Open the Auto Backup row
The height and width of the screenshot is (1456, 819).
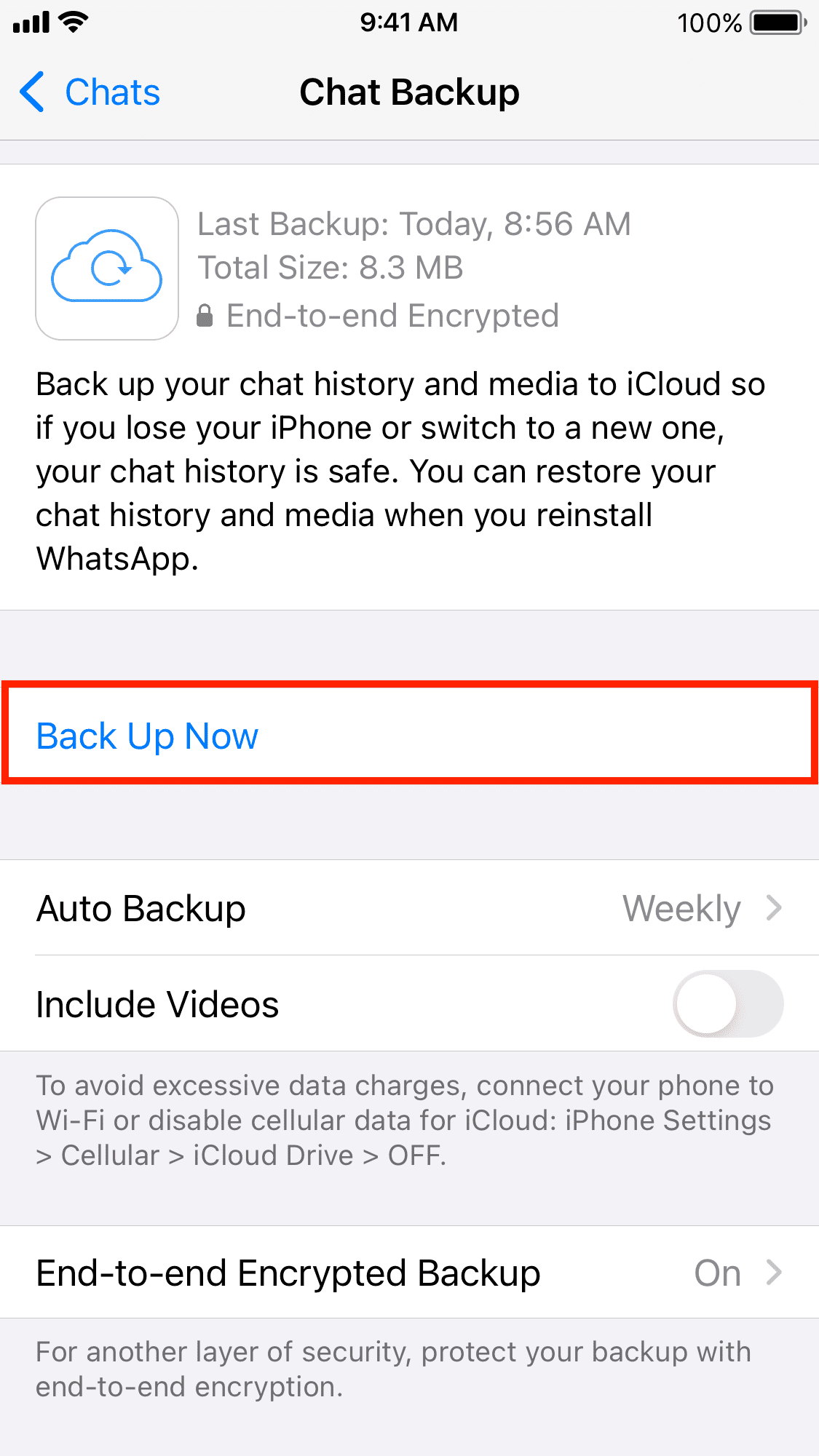(409, 908)
